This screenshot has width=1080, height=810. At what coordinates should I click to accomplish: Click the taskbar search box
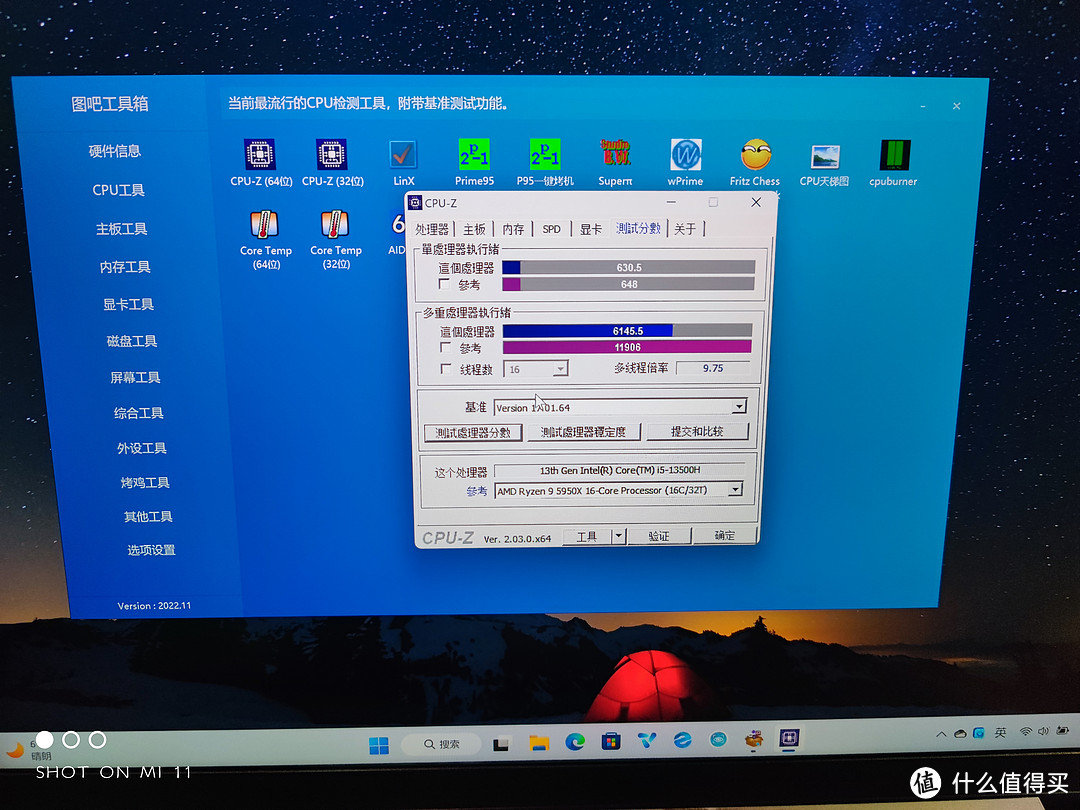(442, 745)
